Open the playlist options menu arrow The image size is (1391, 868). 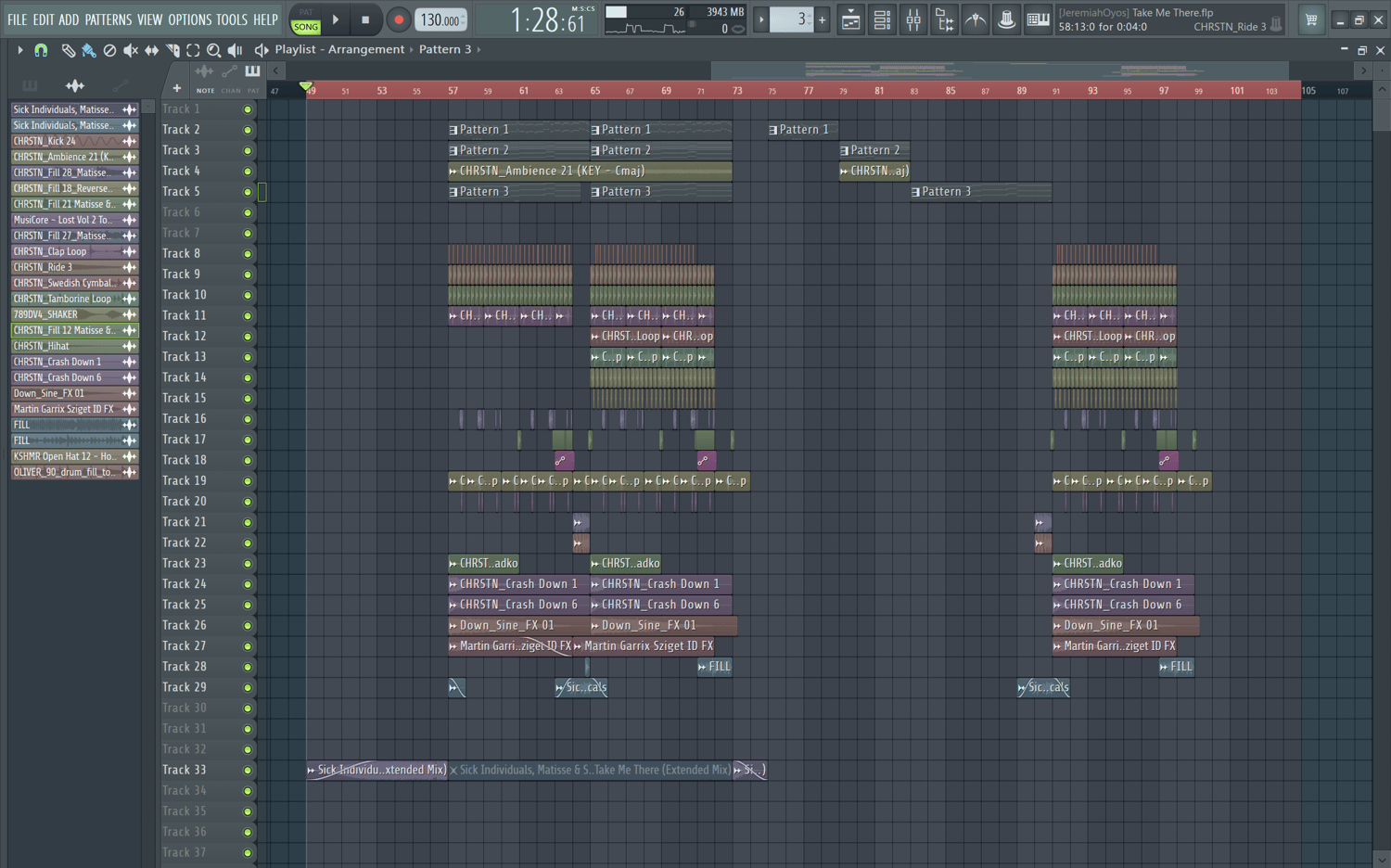19,50
